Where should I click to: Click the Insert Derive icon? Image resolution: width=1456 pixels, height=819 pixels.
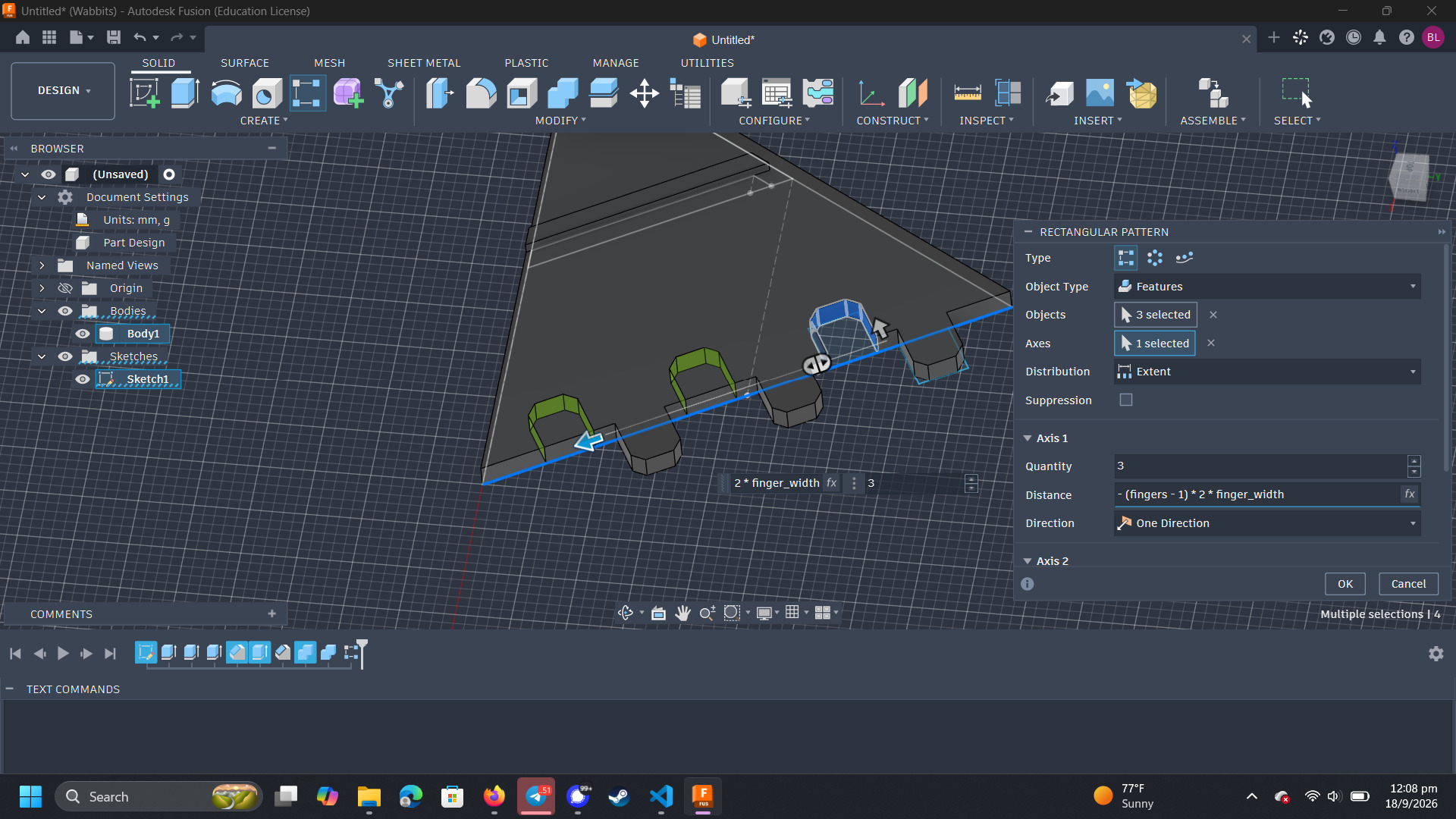[x=1059, y=93]
